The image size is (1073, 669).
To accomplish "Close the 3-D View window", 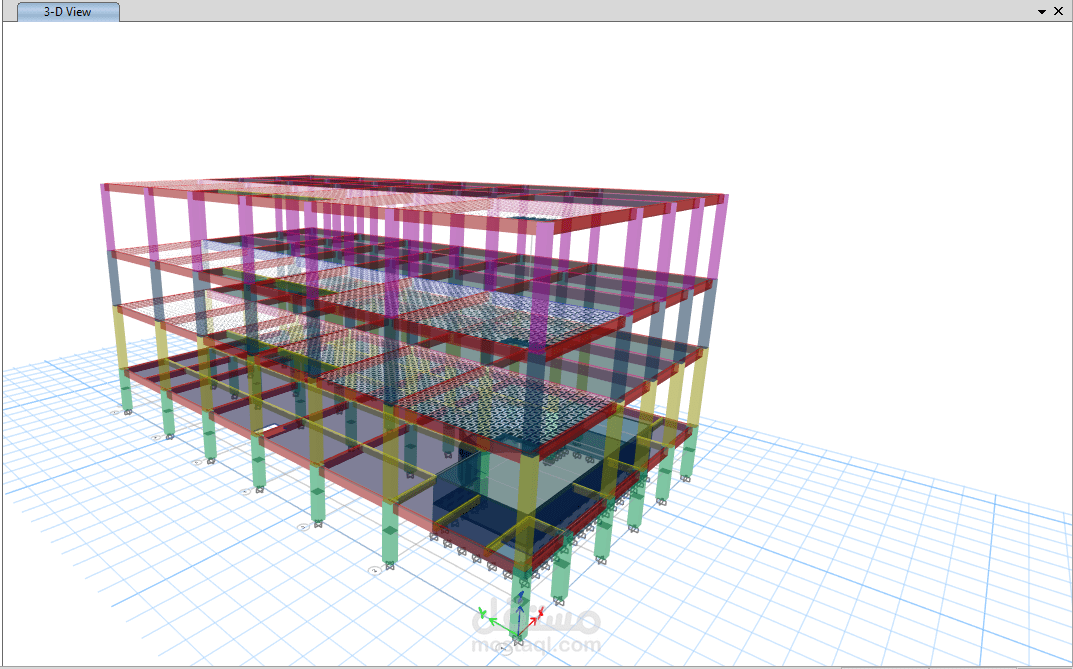I will tap(1059, 12).
